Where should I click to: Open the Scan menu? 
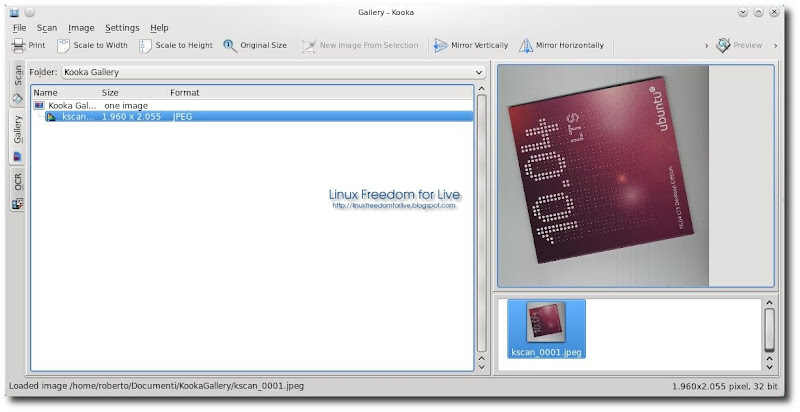click(x=47, y=28)
